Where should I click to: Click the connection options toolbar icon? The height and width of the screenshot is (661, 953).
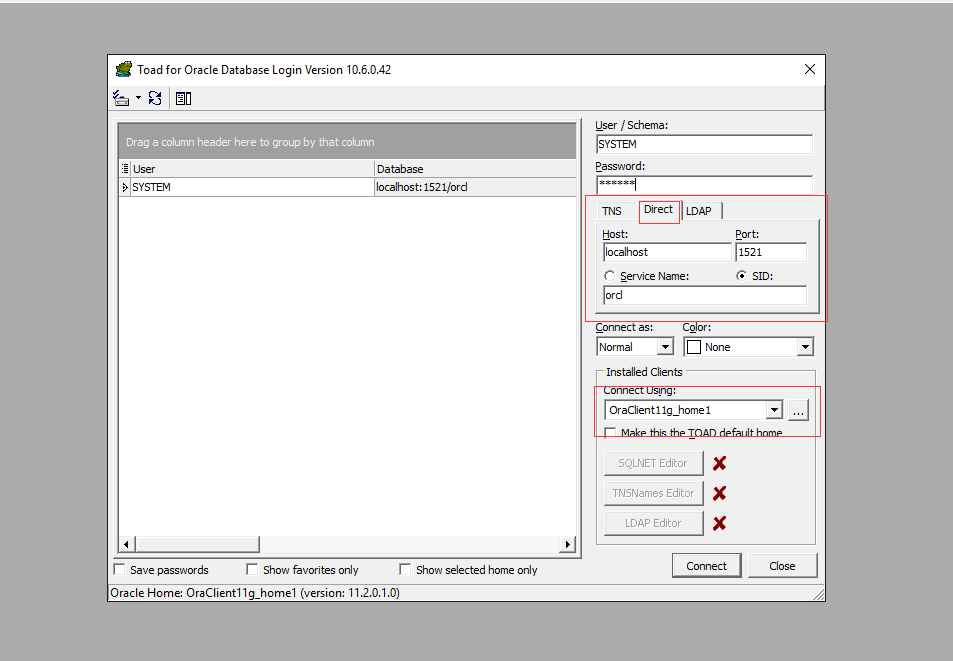[121, 98]
